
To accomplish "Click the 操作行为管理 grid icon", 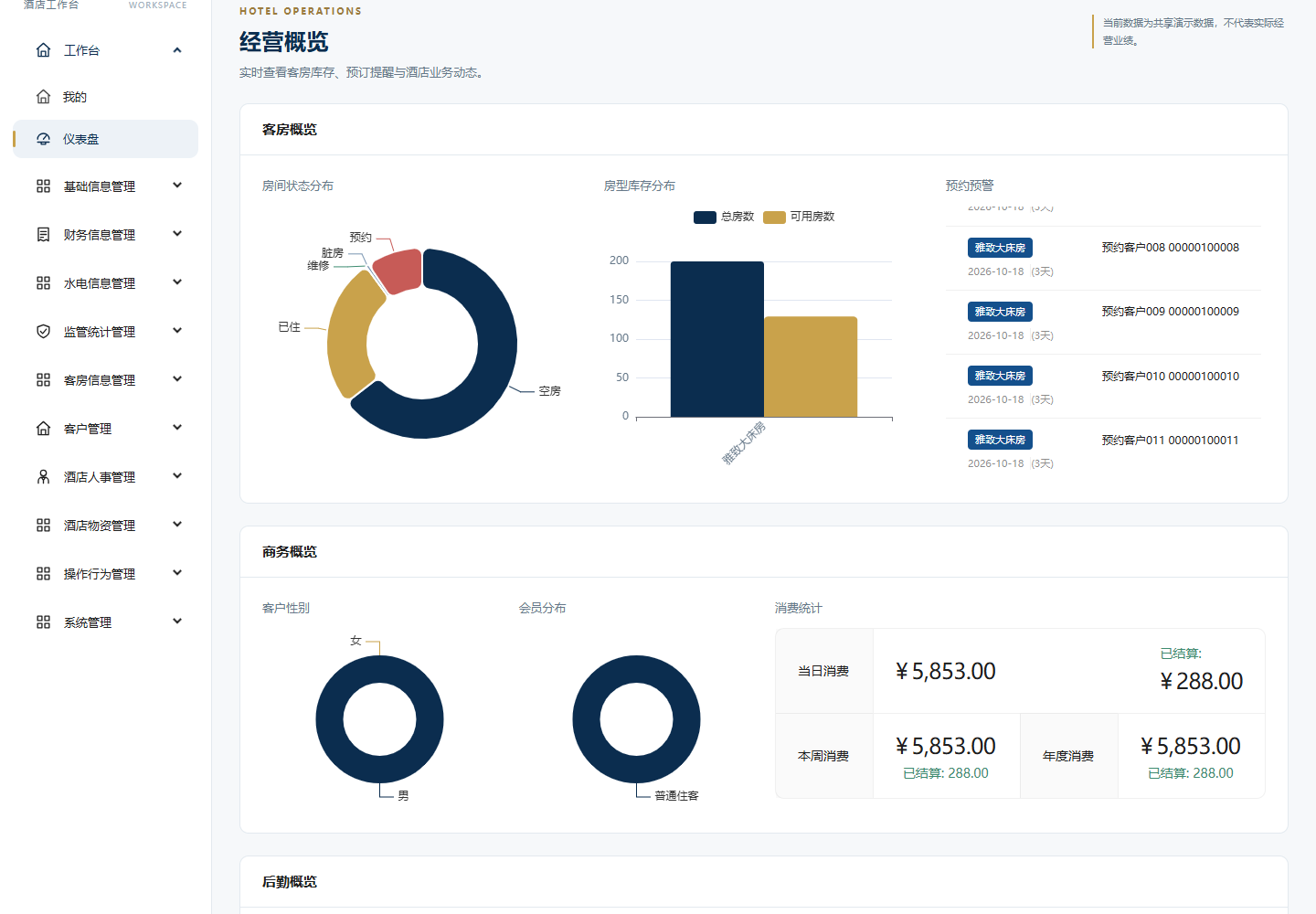I will 43,574.
